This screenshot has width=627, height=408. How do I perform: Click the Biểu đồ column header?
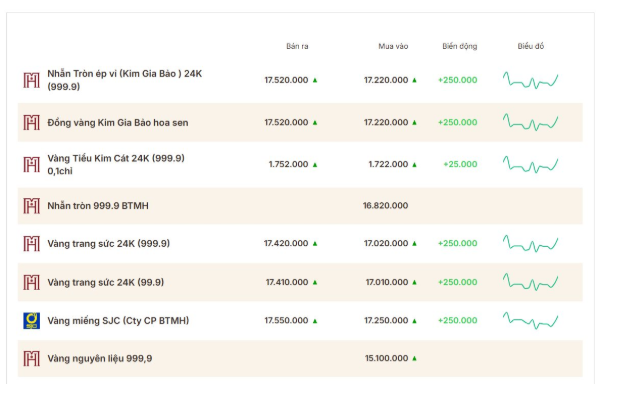point(531,46)
